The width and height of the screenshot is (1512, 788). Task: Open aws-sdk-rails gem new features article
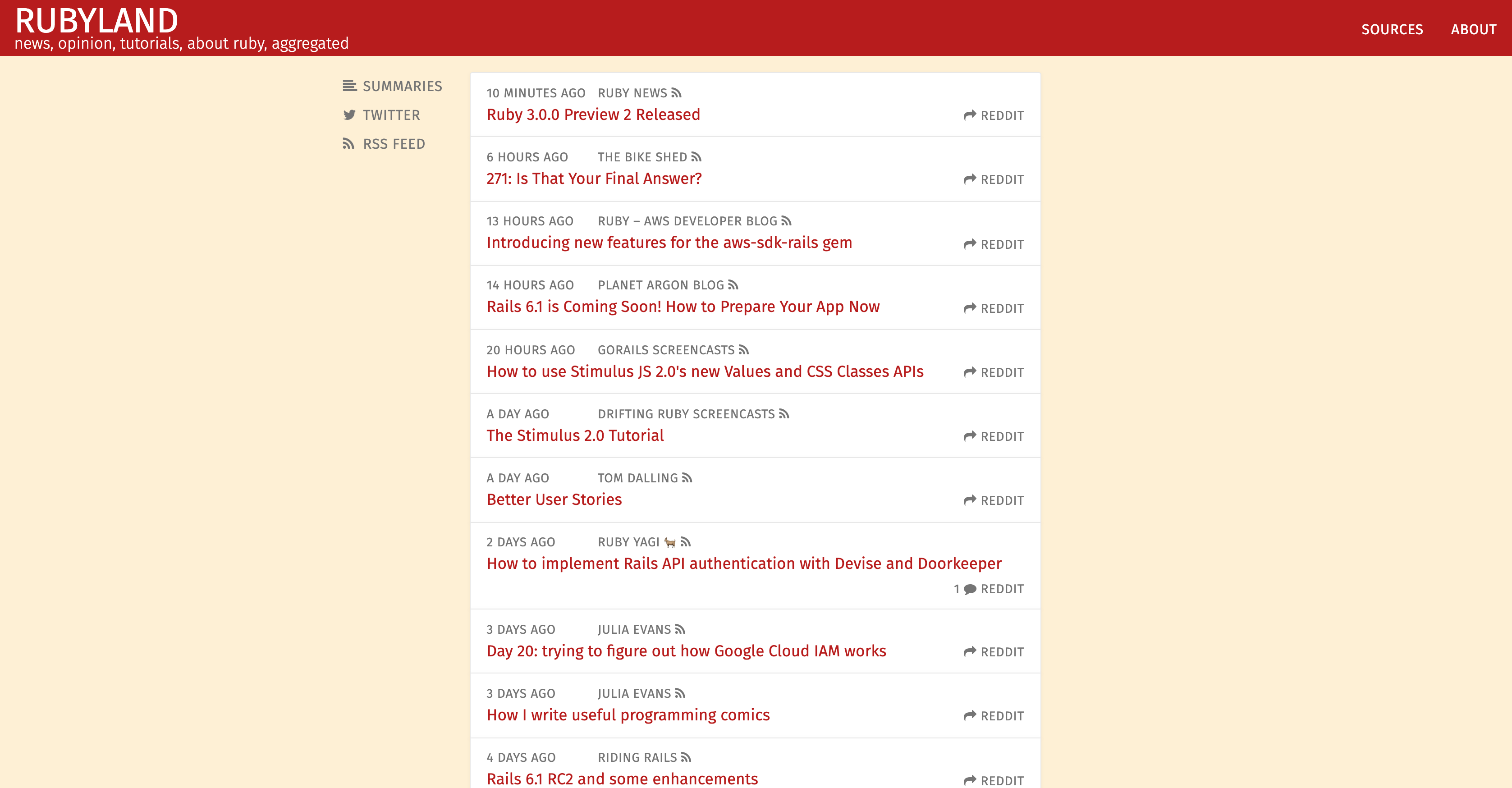click(669, 243)
